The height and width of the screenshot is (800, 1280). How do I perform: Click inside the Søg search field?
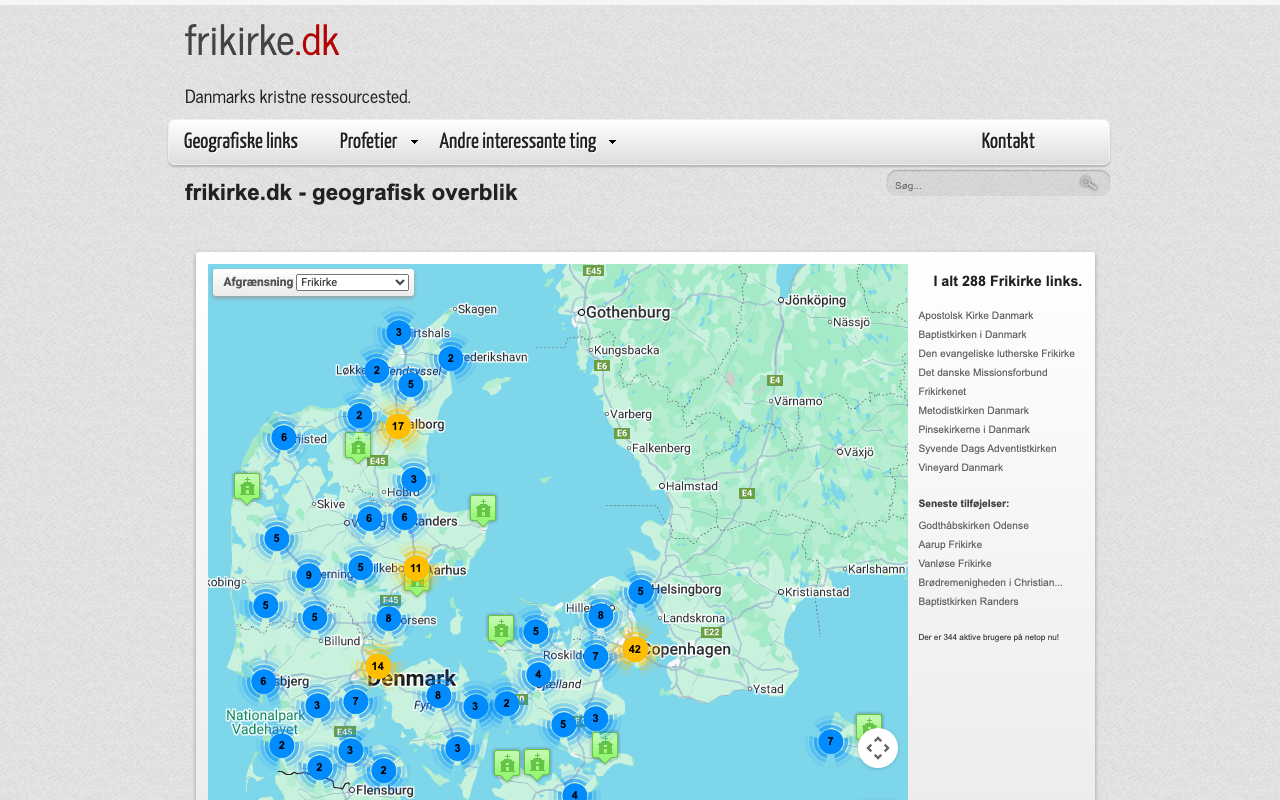pos(980,185)
